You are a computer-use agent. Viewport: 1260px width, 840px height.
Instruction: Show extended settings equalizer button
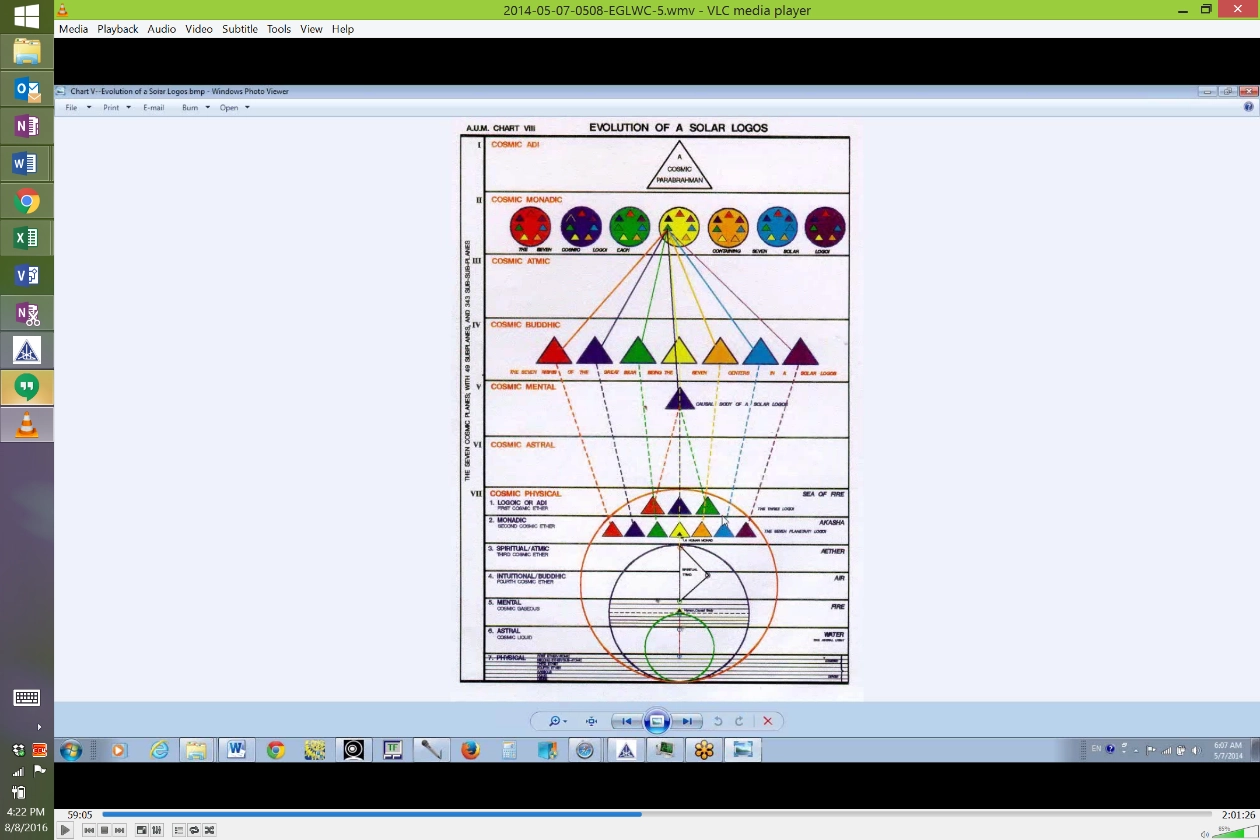point(157,830)
